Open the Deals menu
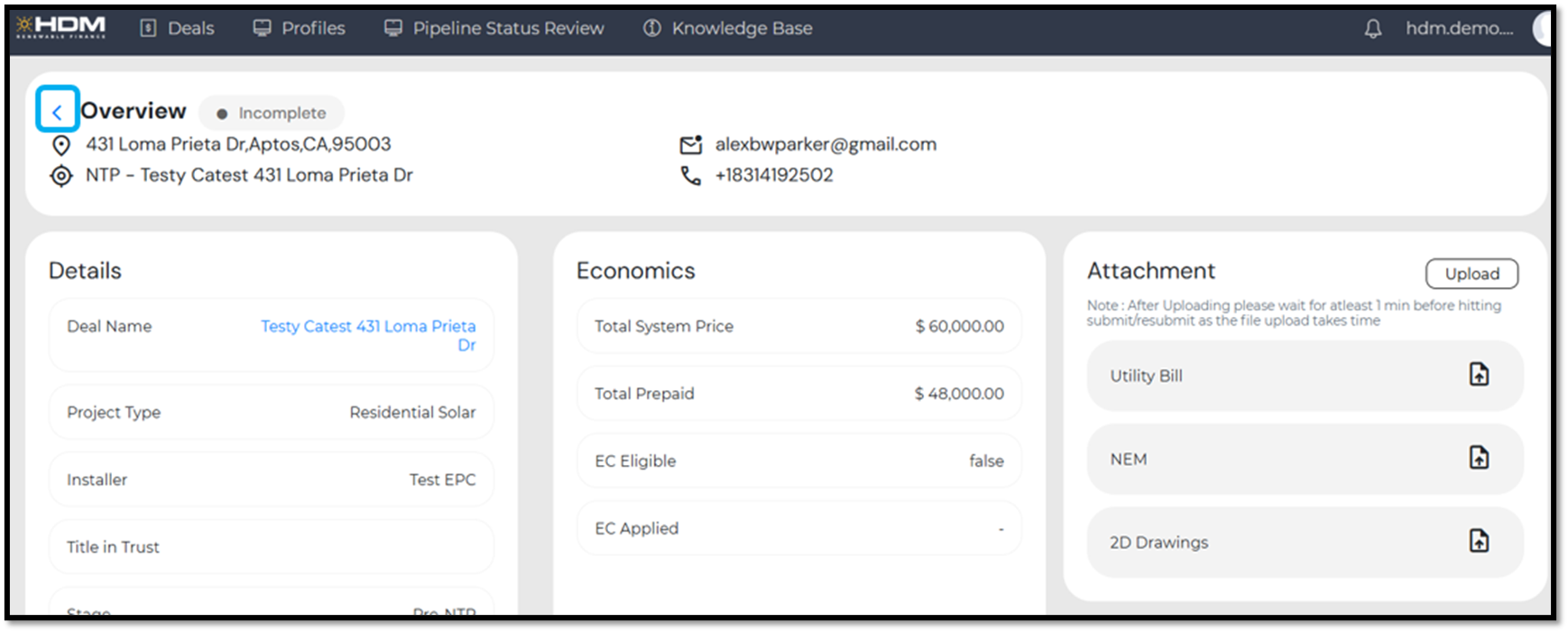This screenshot has height=632, width=1568. [x=178, y=28]
